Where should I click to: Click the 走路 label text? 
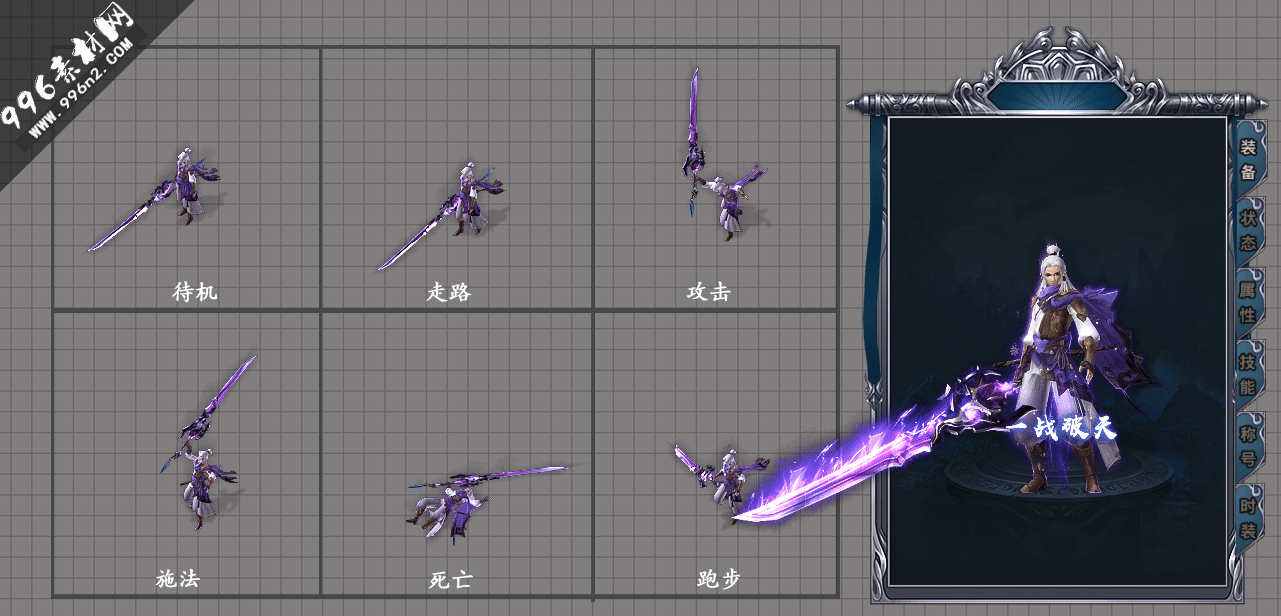click(x=449, y=292)
